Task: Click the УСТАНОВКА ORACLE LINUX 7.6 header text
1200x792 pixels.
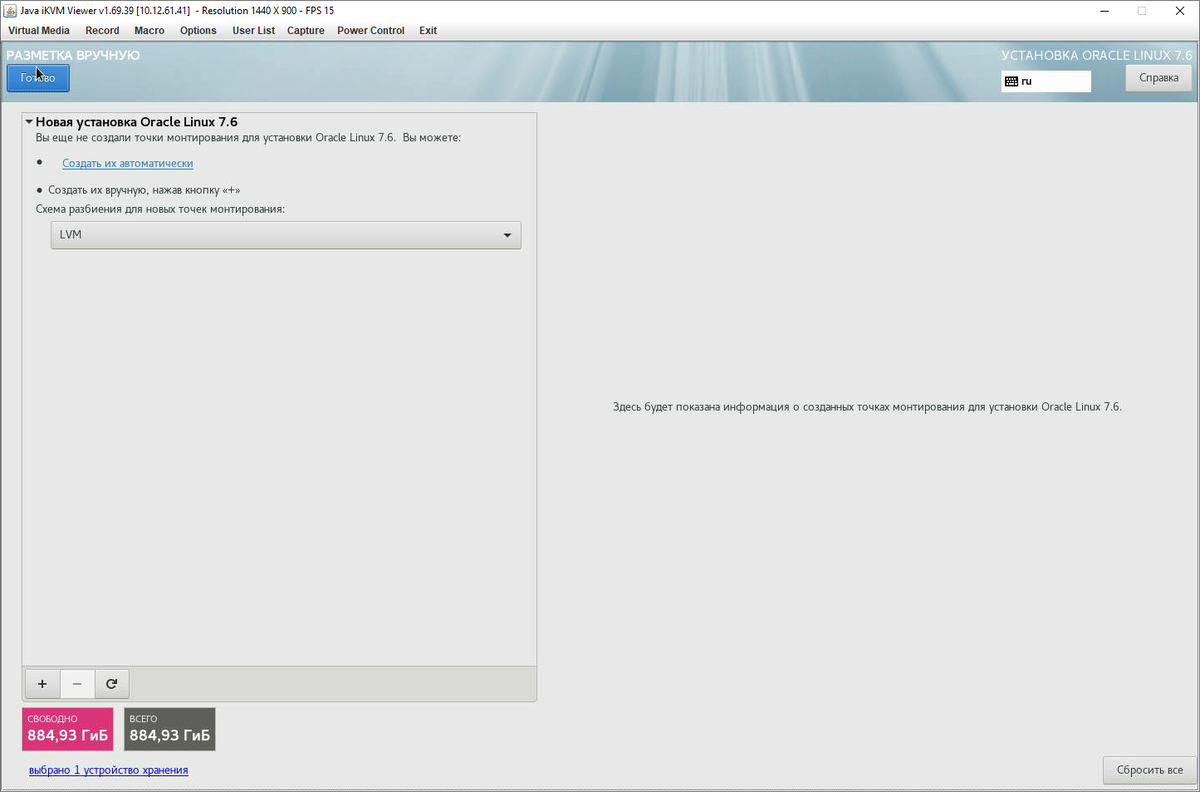Action: (1097, 56)
